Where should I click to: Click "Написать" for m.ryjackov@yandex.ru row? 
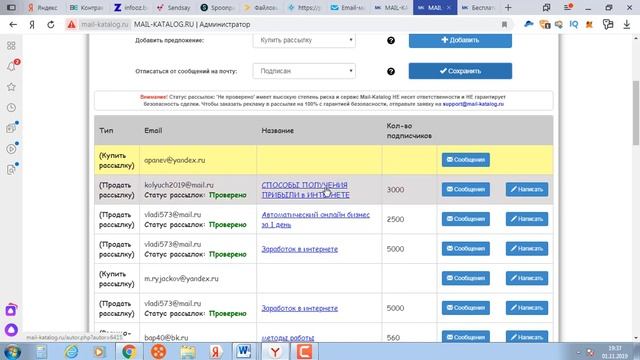coord(527,278)
